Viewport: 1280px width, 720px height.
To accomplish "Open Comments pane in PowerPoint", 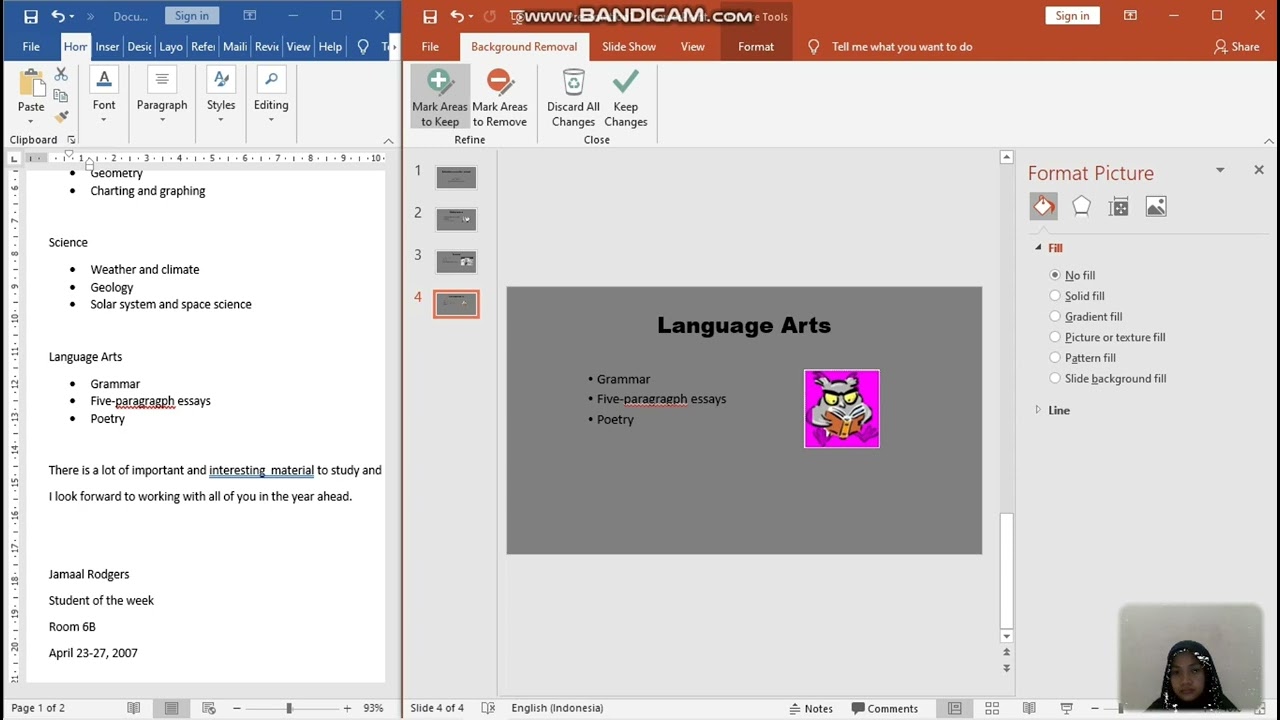I will [x=885, y=708].
